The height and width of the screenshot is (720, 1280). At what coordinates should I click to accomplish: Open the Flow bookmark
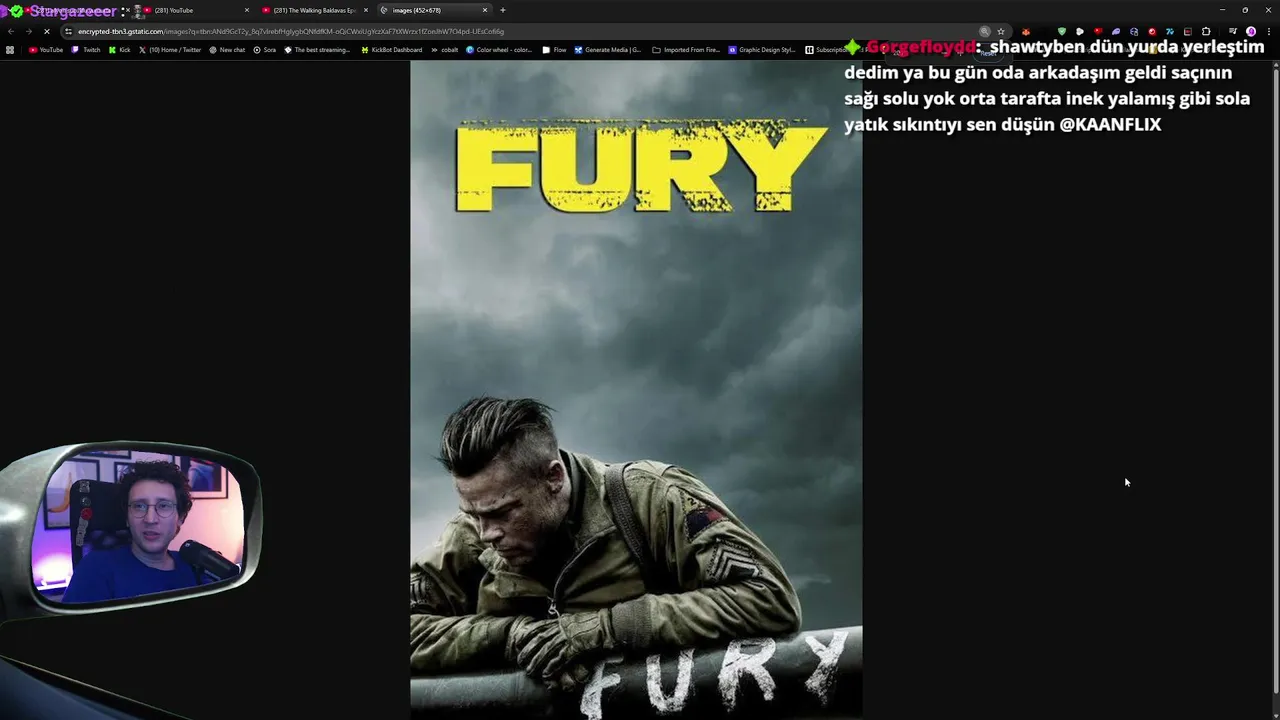554,49
